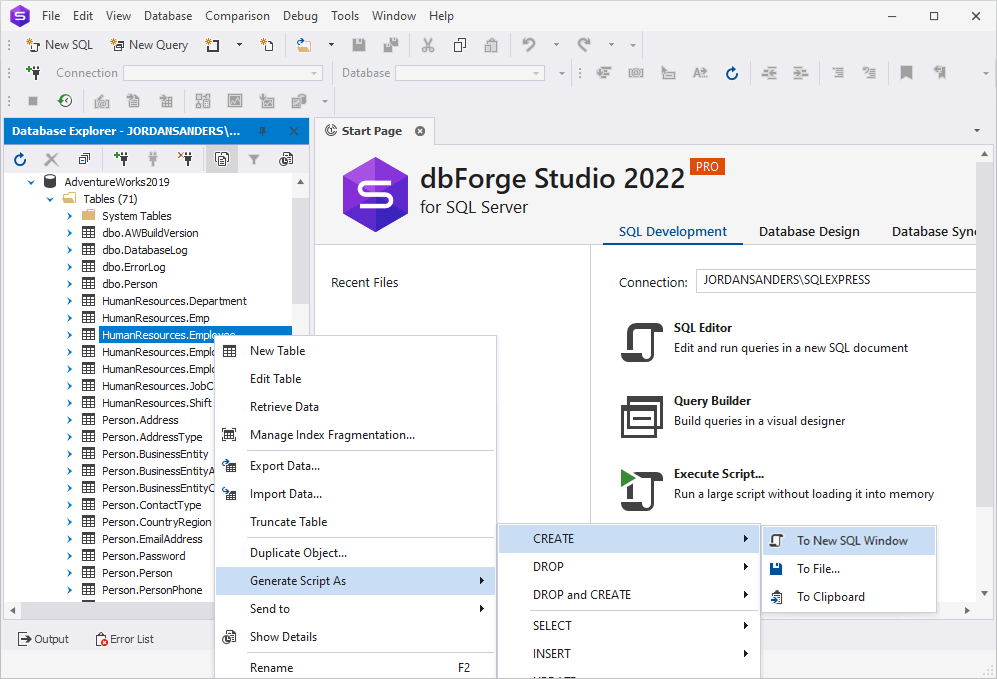Open the Output panel tab
This screenshot has height=679, width=997.
click(x=43, y=639)
